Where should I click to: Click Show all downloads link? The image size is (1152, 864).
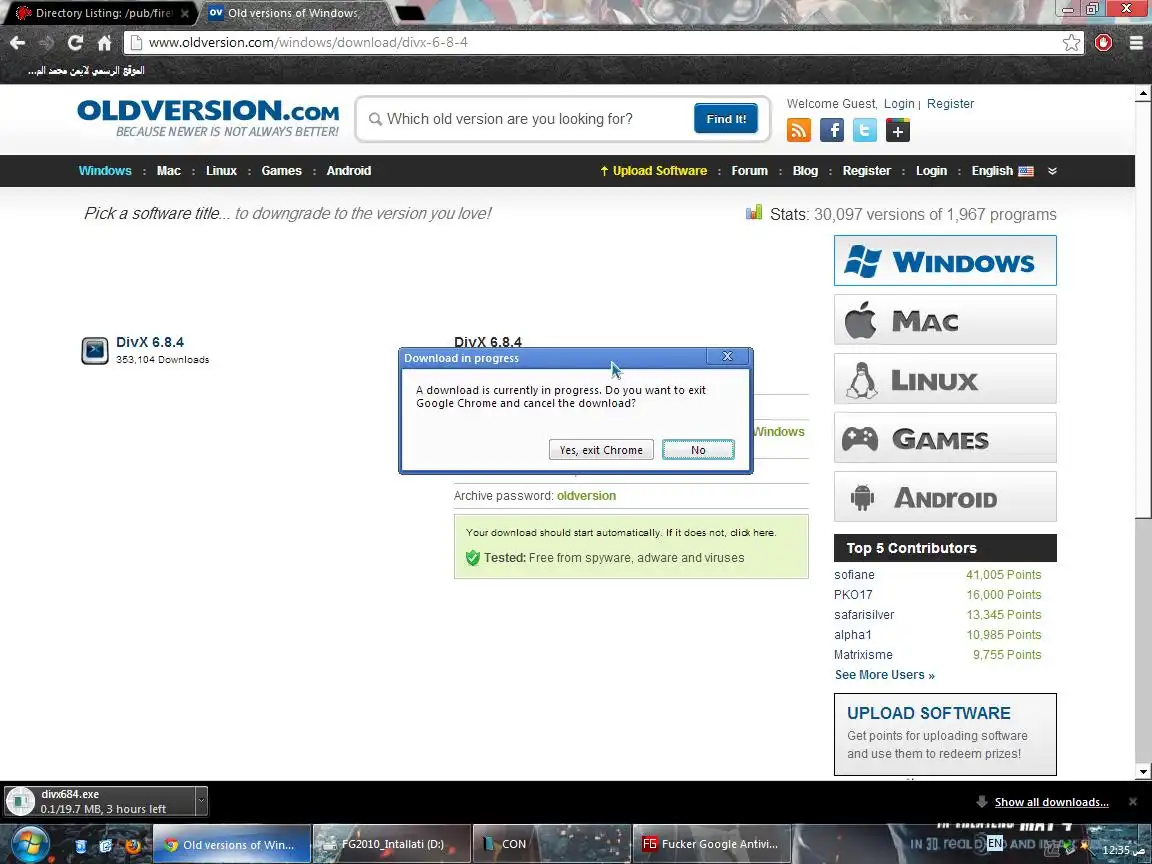(1051, 802)
